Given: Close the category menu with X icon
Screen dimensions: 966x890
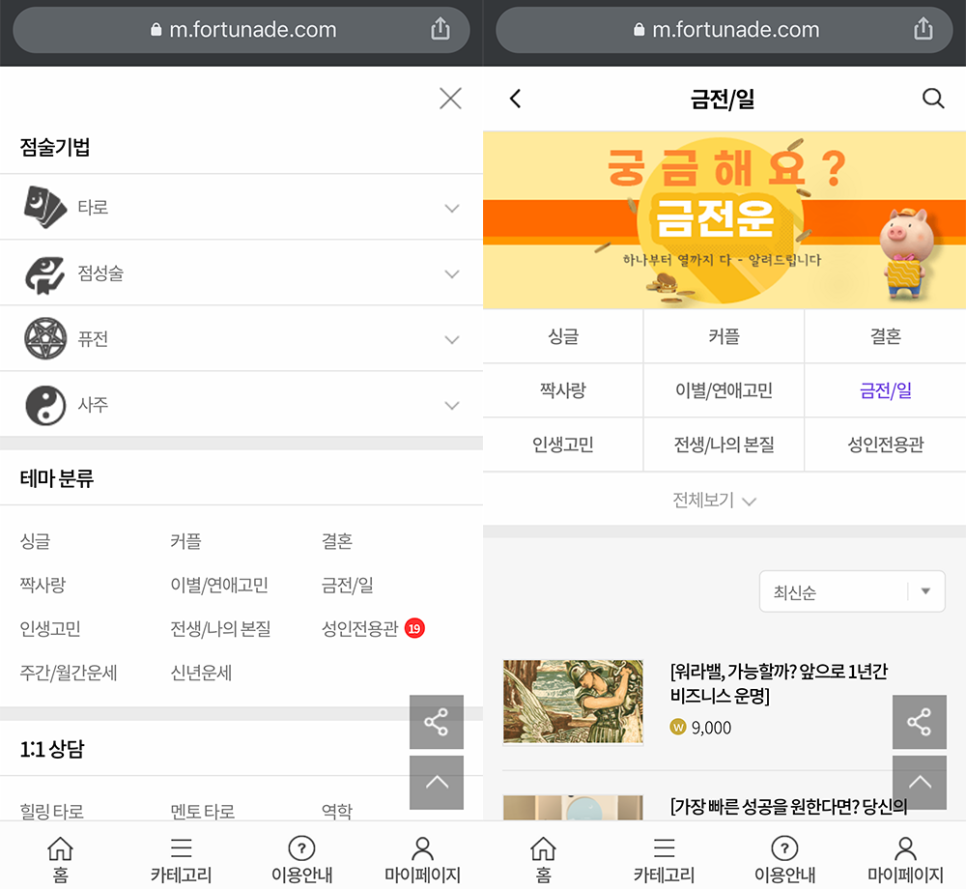Looking at the screenshot, I should 450,98.
